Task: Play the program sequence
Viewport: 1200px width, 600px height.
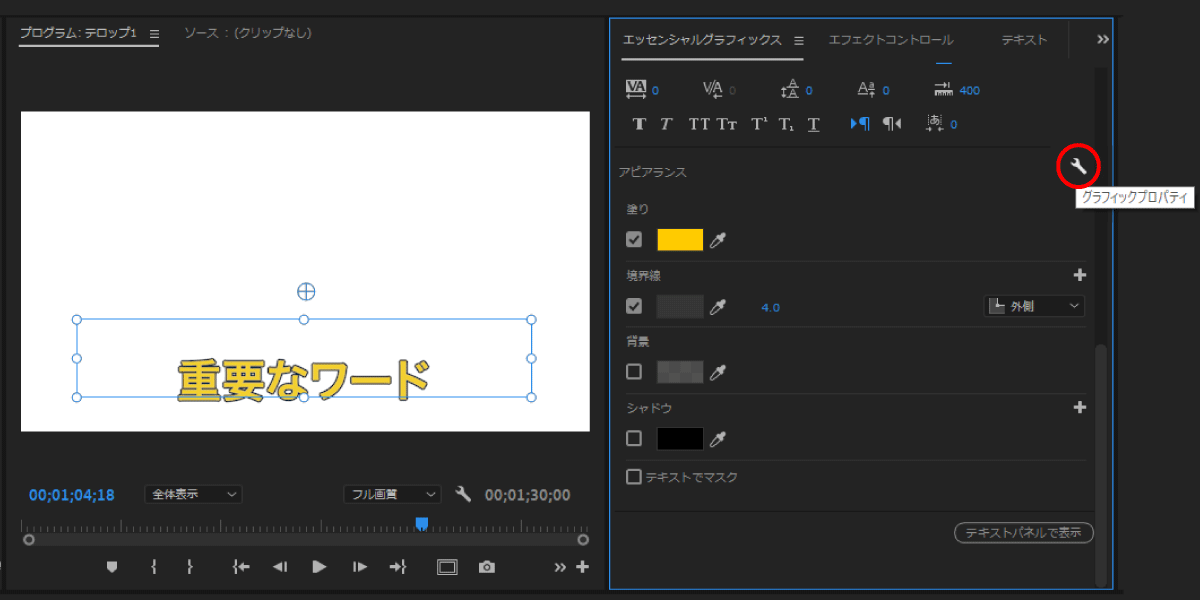Action: [x=320, y=567]
